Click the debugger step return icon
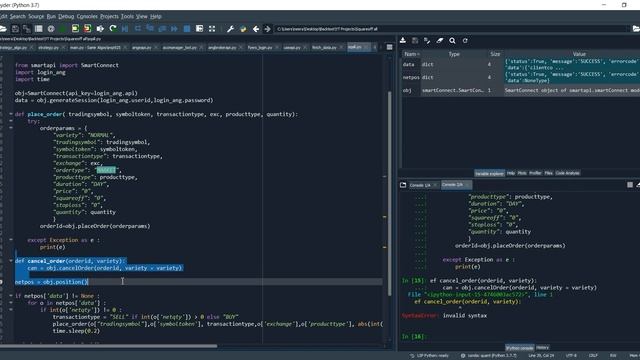Image resolution: width=640 pixels, height=360 pixels. coord(162,29)
